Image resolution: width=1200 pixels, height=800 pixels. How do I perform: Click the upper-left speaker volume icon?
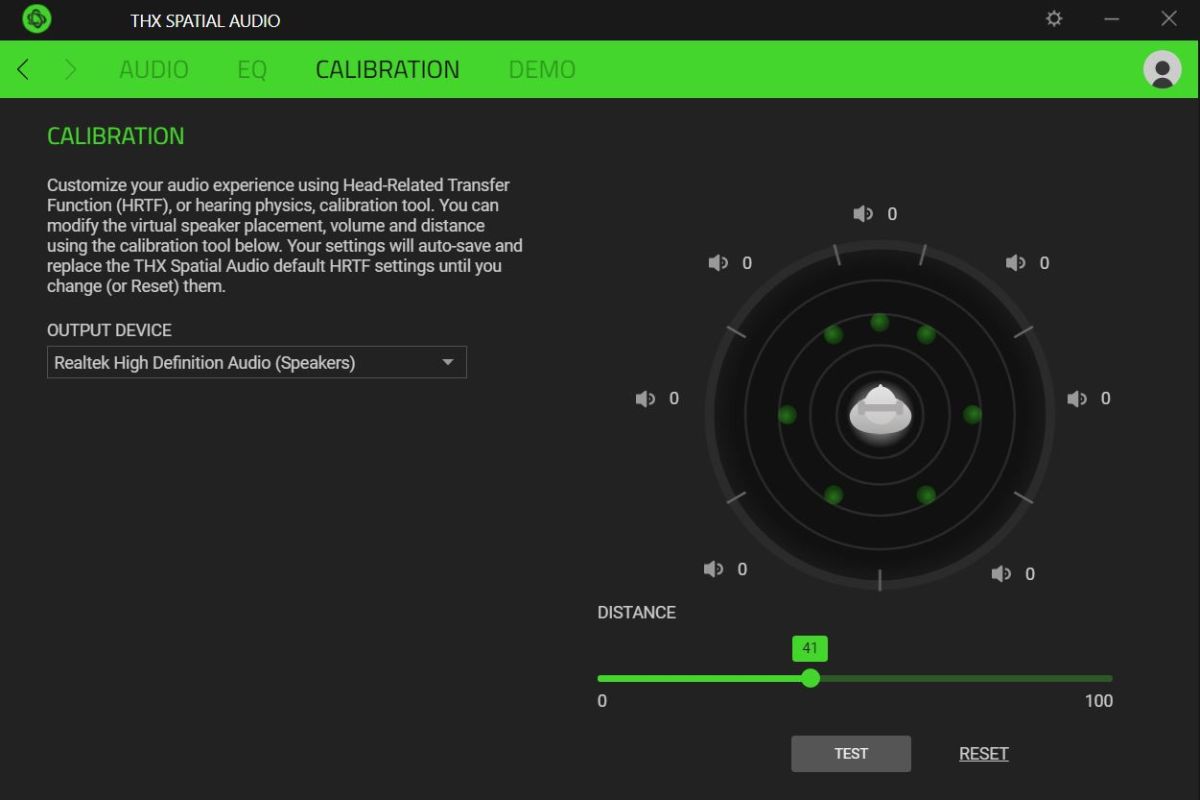(718, 263)
